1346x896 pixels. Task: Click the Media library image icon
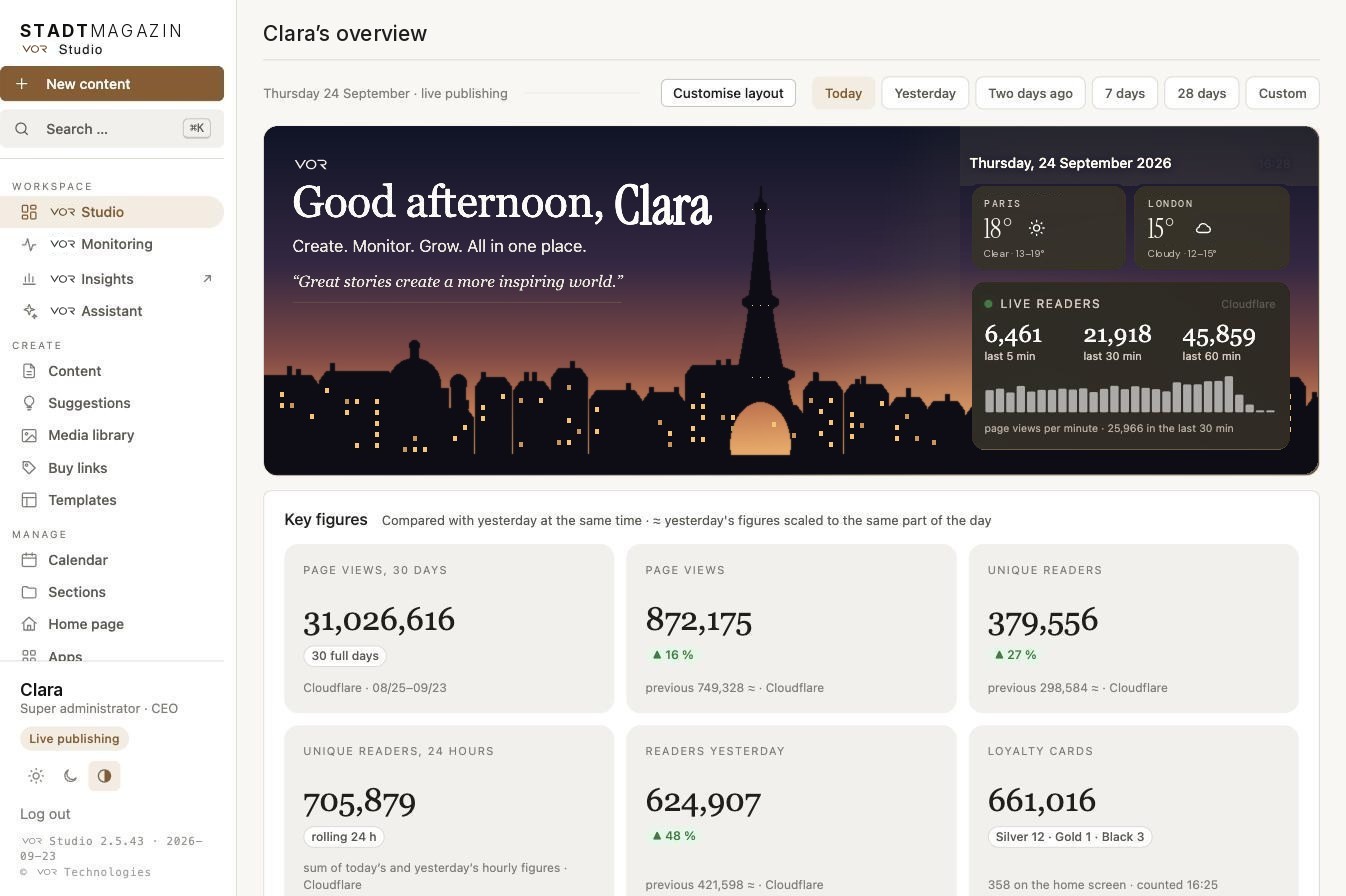[x=29, y=435]
